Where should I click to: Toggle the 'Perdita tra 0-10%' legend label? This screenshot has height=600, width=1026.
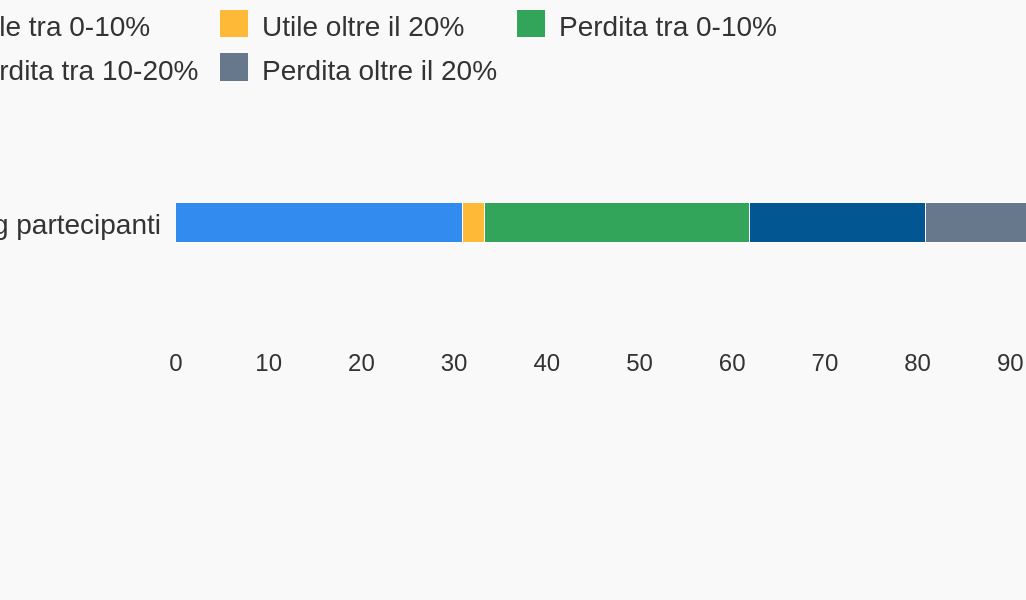667,27
